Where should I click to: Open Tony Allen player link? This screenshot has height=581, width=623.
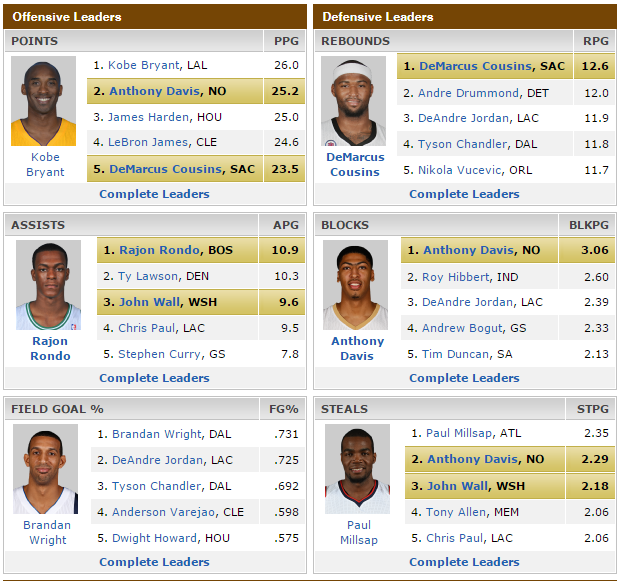456,512
